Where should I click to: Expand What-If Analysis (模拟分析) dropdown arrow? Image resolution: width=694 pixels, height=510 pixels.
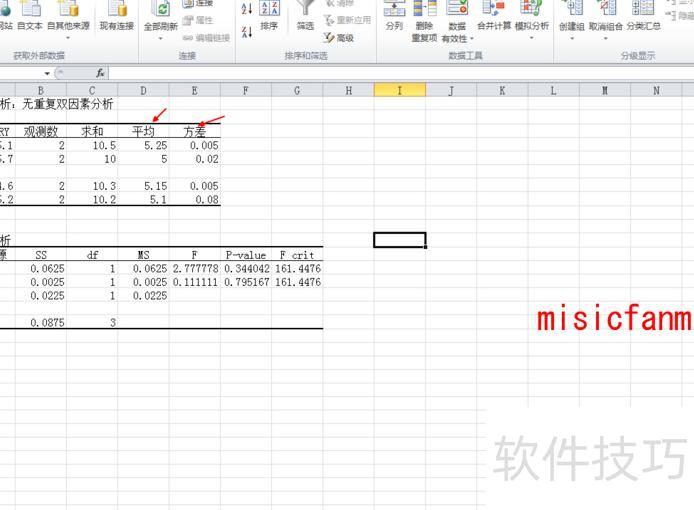point(532,39)
